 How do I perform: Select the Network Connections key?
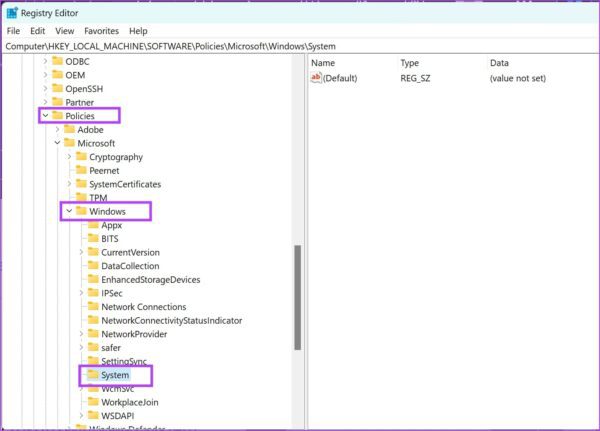pos(143,307)
